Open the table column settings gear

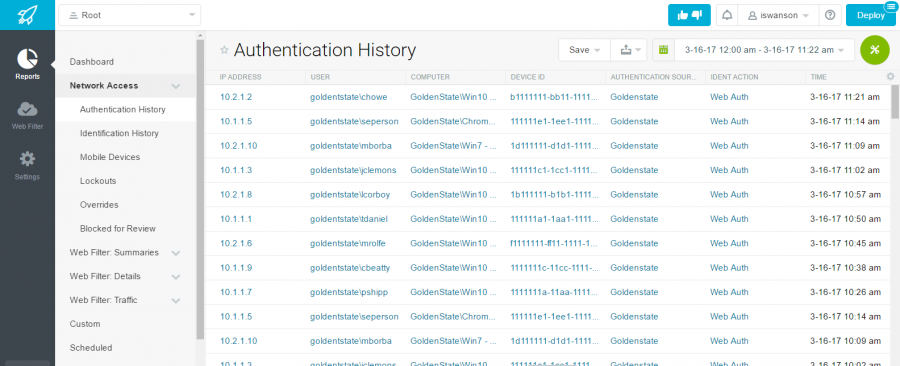890,76
